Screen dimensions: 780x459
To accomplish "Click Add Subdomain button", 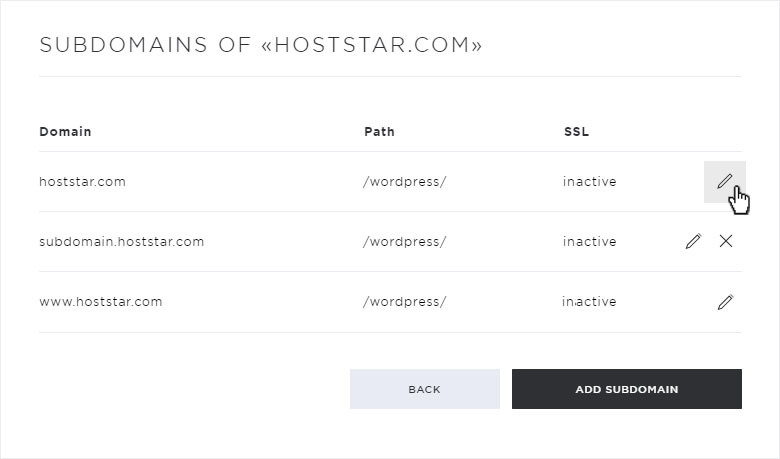I will pyautogui.click(x=627, y=389).
